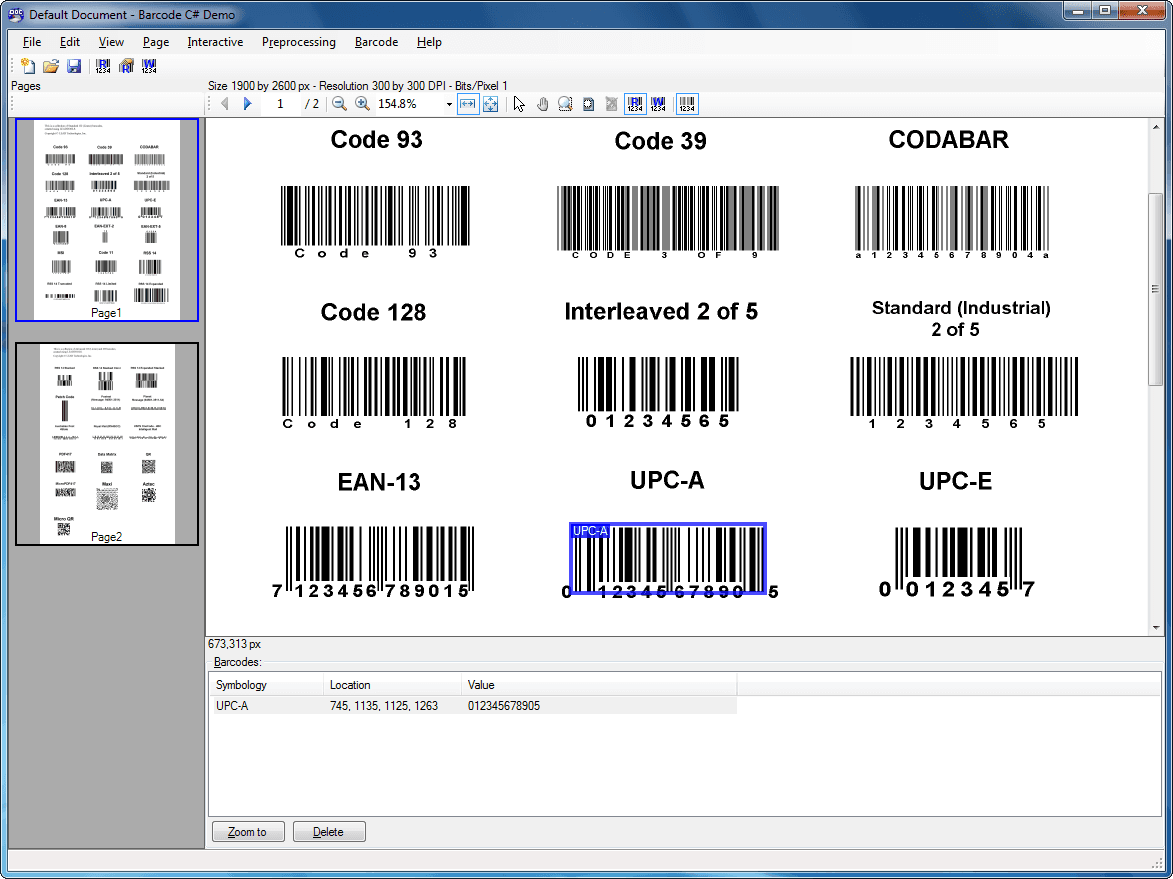Screen dimensions: 1173x879
Task: Select the region selection tool icon
Action: click(589, 104)
